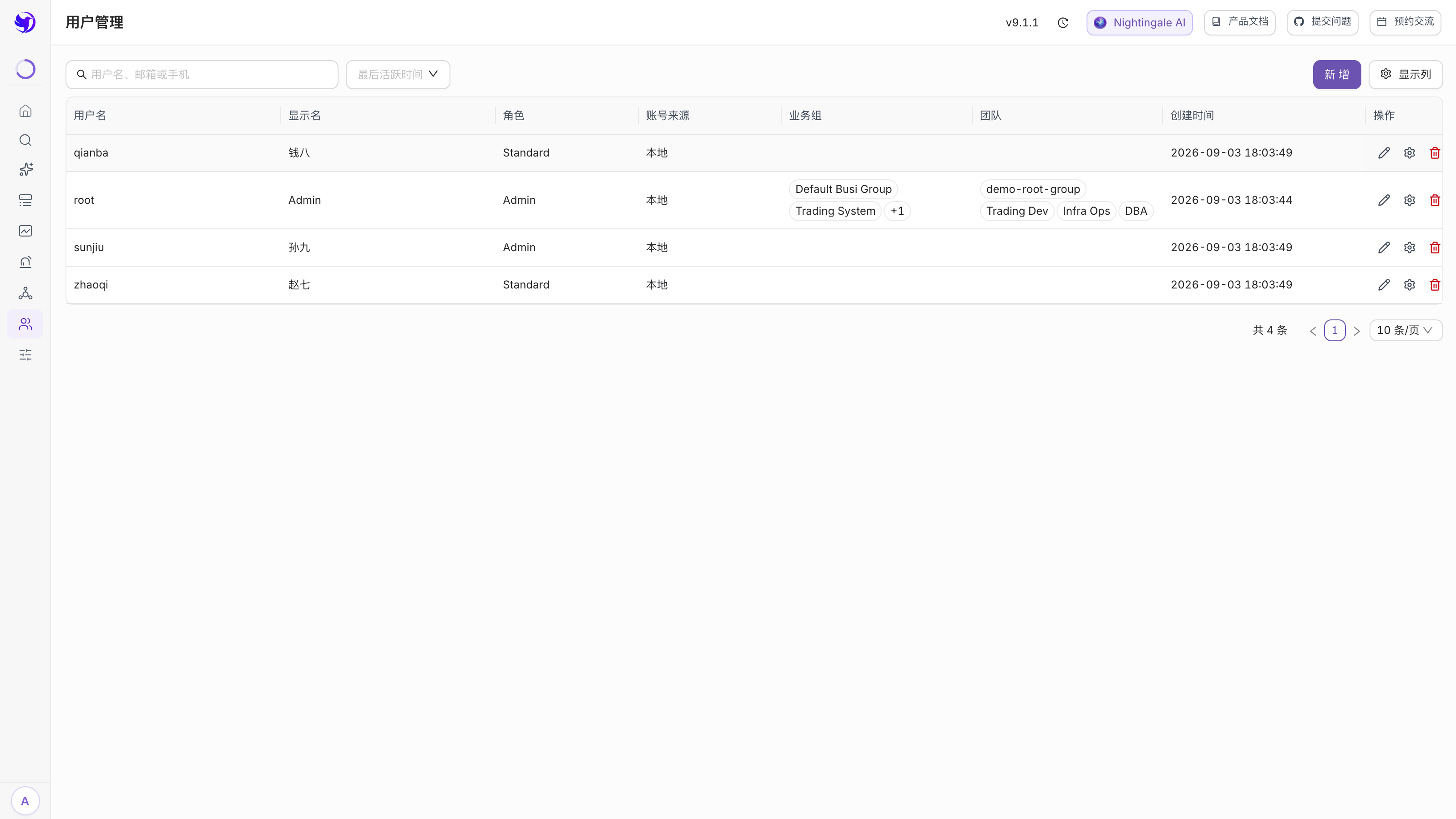Open settings gear for user qianba
1456x819 pixels.
(1410, 152)
